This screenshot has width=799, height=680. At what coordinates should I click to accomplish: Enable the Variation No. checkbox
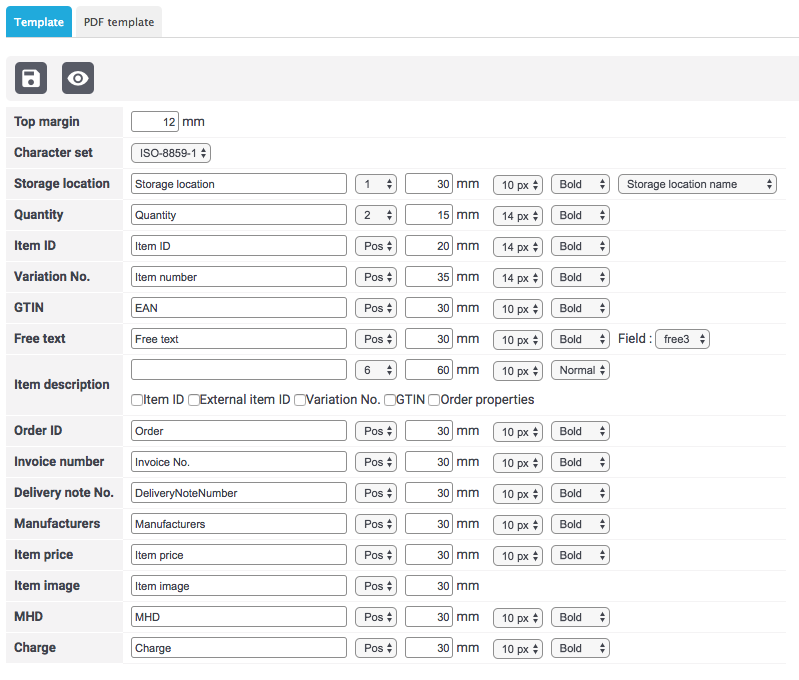pos(300,400)
